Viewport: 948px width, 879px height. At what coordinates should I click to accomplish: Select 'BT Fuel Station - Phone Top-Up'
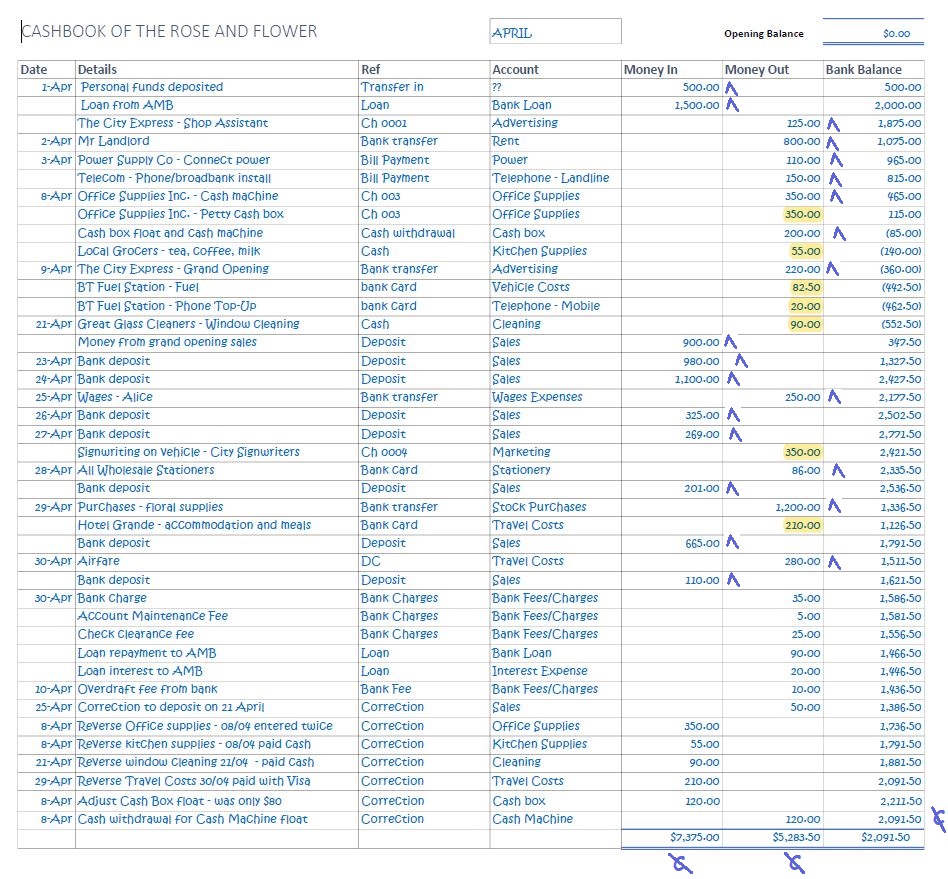[167, 307]
